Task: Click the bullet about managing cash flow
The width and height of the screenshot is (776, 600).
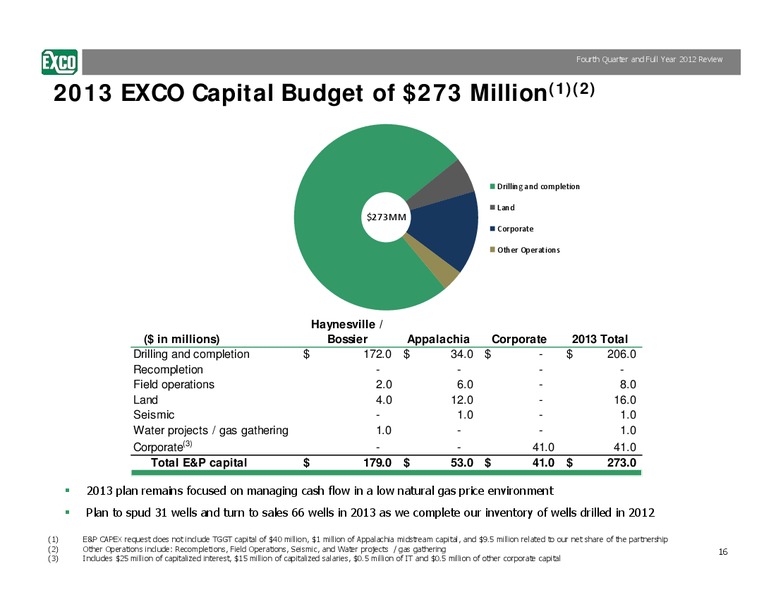Action: 320,491
